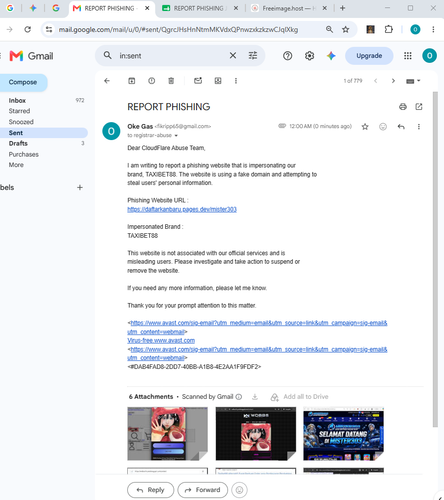Open the Snoozed folder
Image resolution: width=444 pixels, height=500 pixels.
click(x=21, y=122)
